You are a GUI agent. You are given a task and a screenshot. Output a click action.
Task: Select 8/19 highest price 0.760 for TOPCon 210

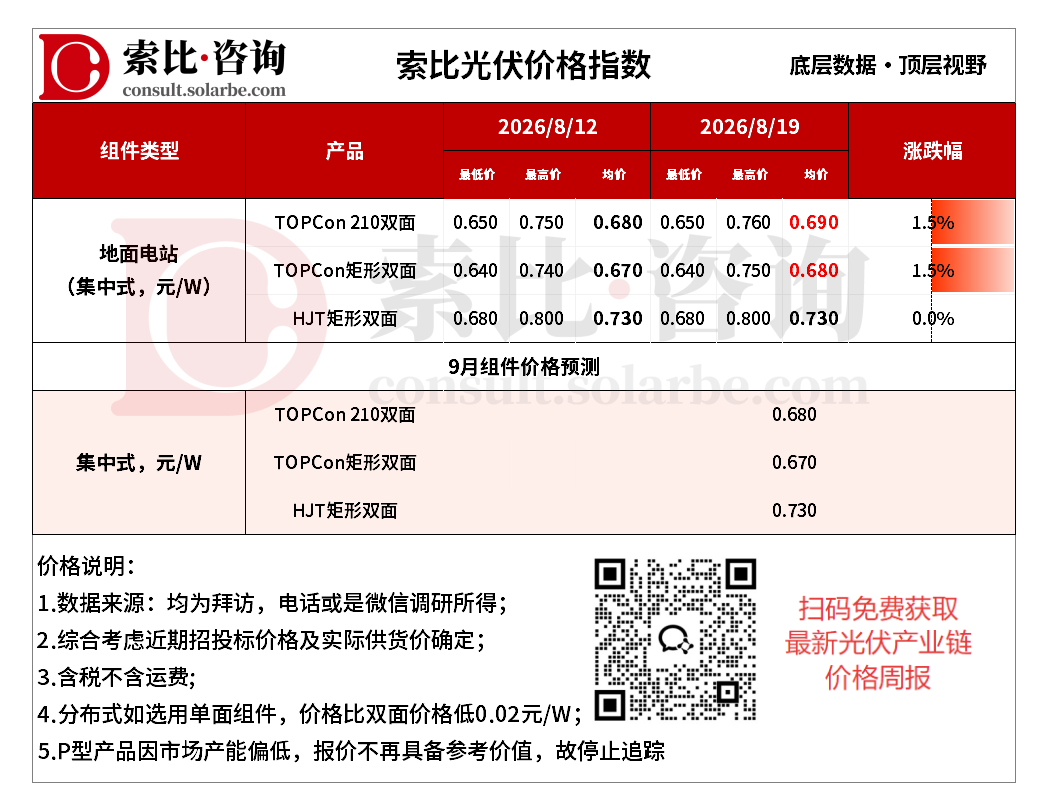pos(749,223)
